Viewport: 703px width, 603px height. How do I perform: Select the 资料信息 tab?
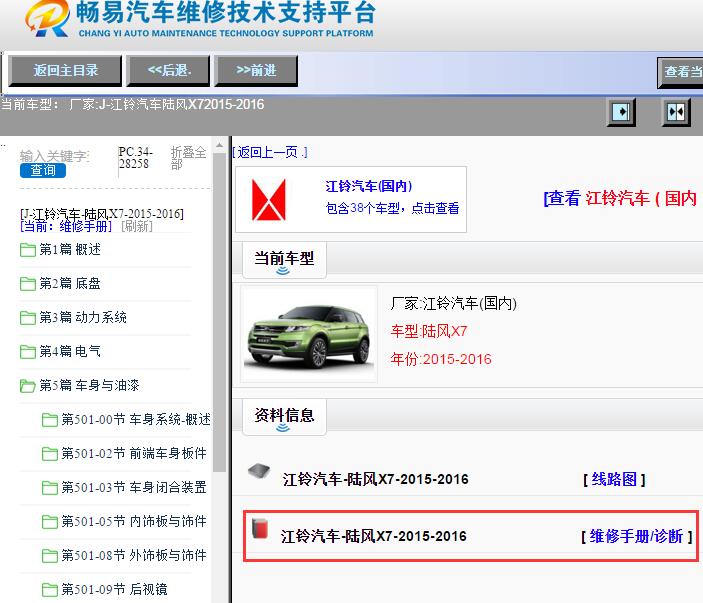point(284,417)
